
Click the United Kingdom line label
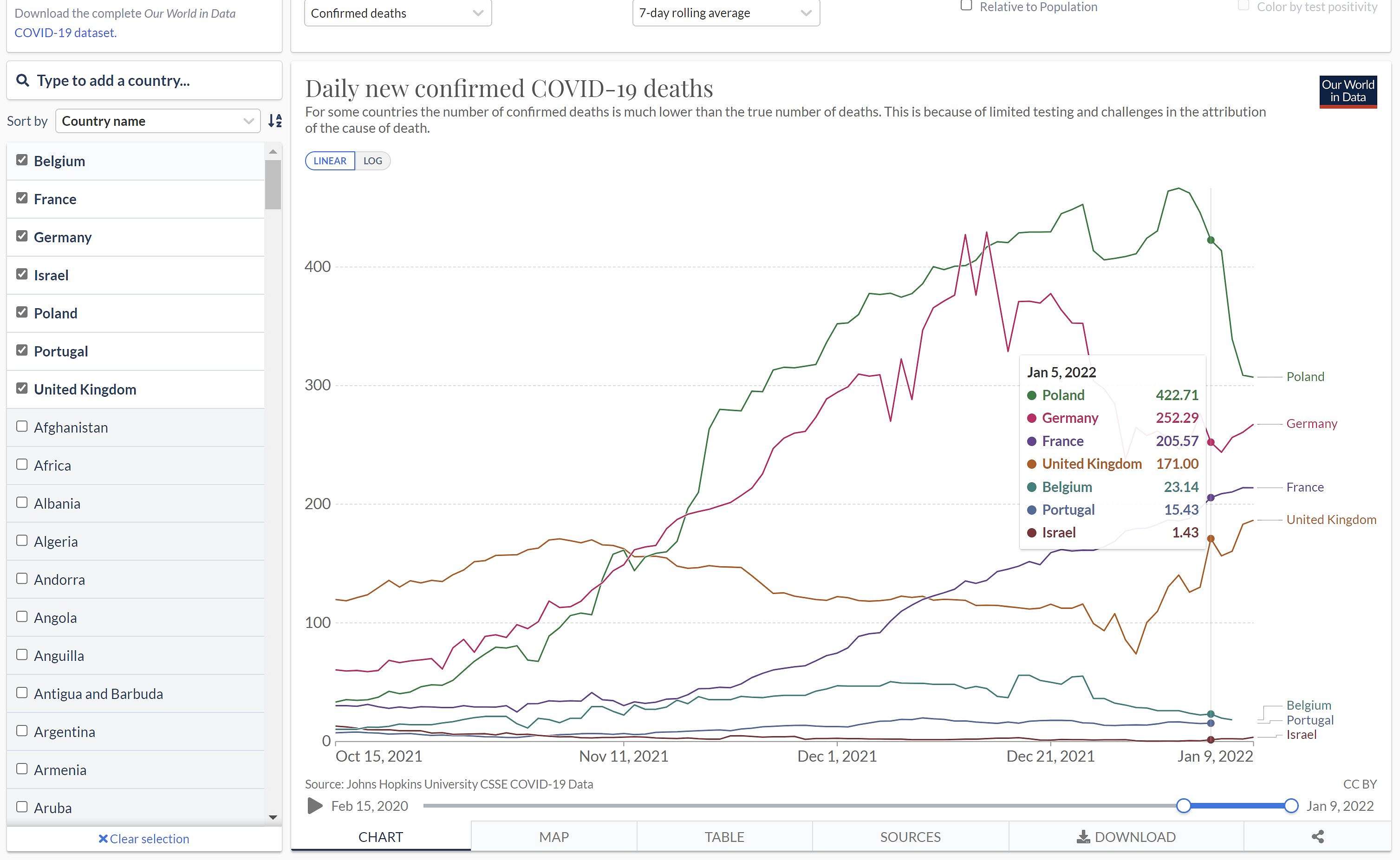1331,519
